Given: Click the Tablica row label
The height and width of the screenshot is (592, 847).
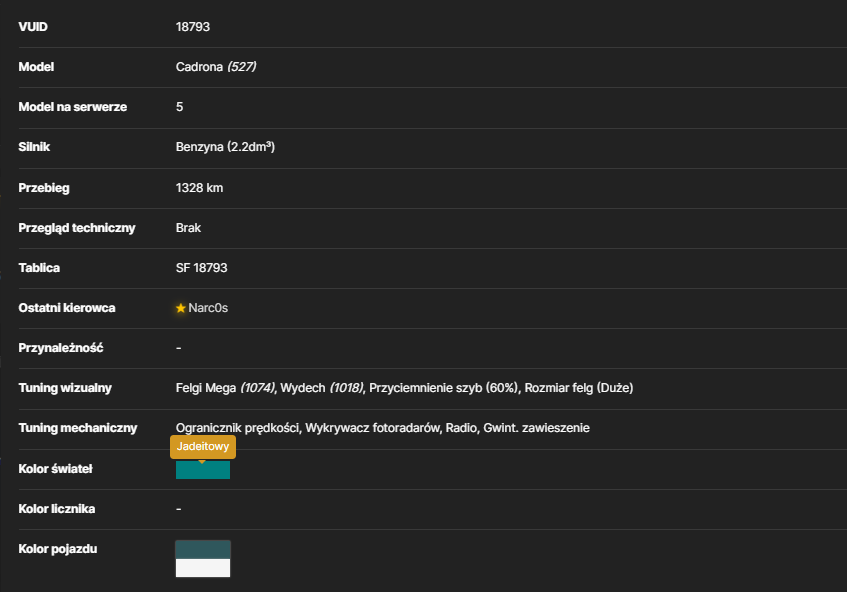Looking at the screenshot, I should tap(39, 268).
